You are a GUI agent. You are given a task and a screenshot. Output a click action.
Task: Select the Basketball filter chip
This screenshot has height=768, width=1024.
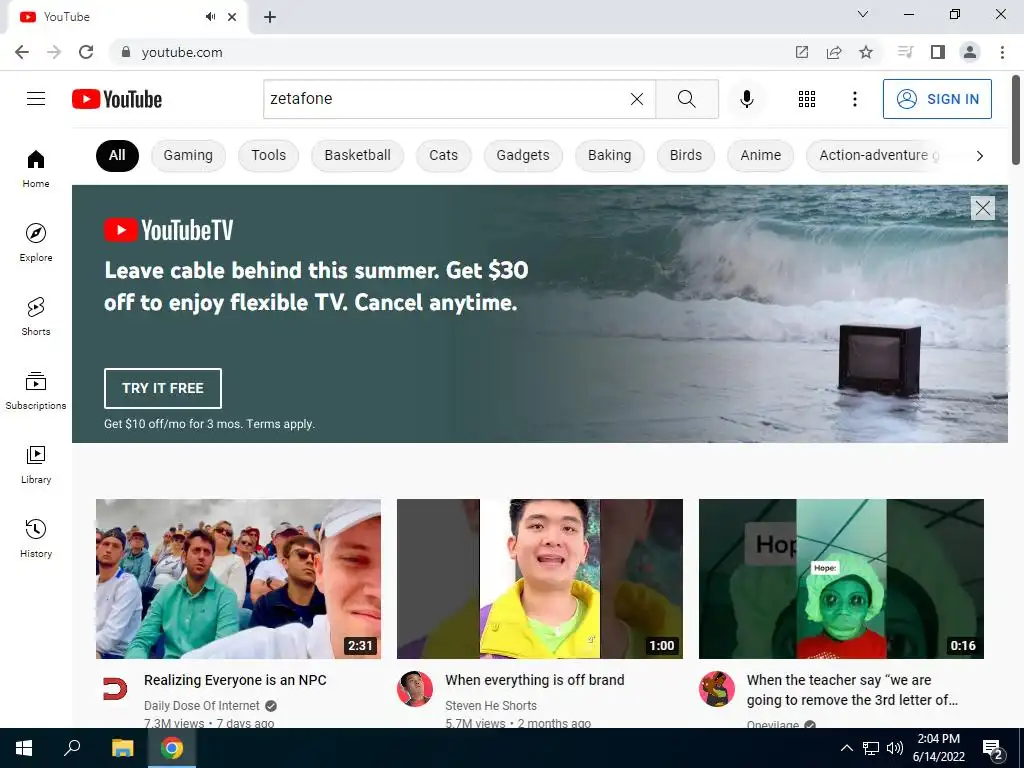click(x=357, y=155)
